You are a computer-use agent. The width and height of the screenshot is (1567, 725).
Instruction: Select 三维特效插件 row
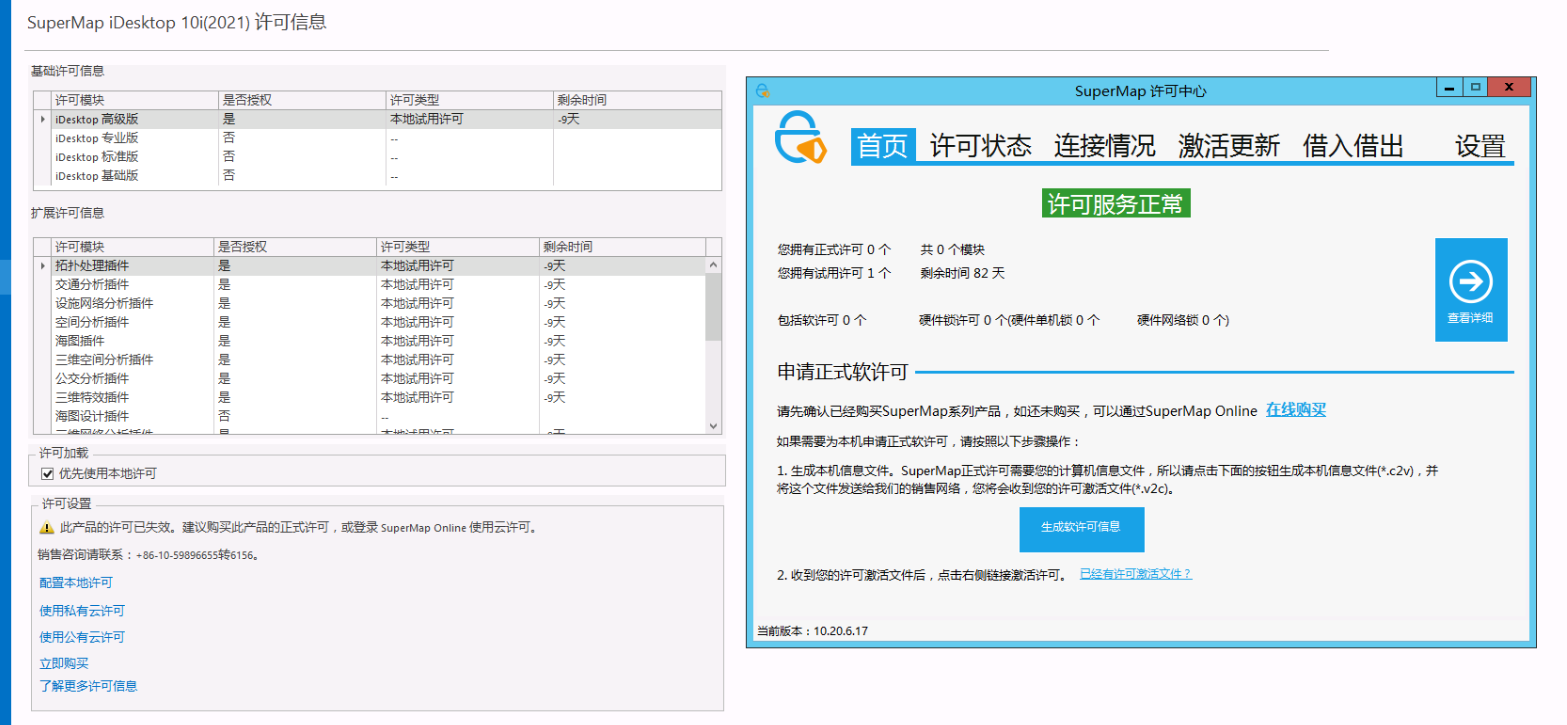coord(370,397)
